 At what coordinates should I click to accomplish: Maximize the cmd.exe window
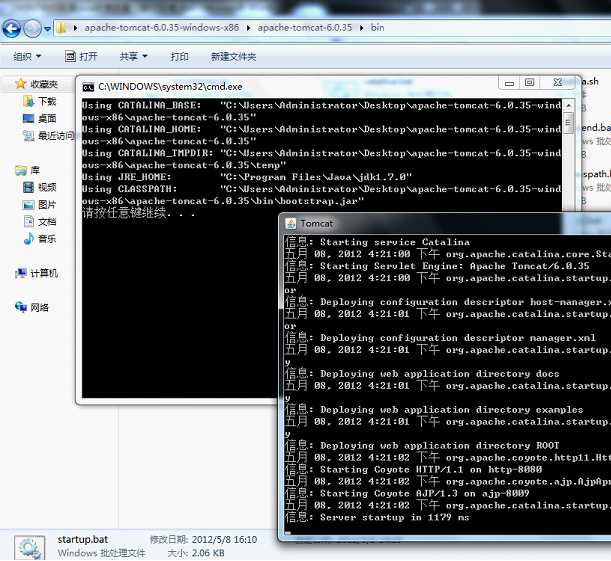point(529,83)
